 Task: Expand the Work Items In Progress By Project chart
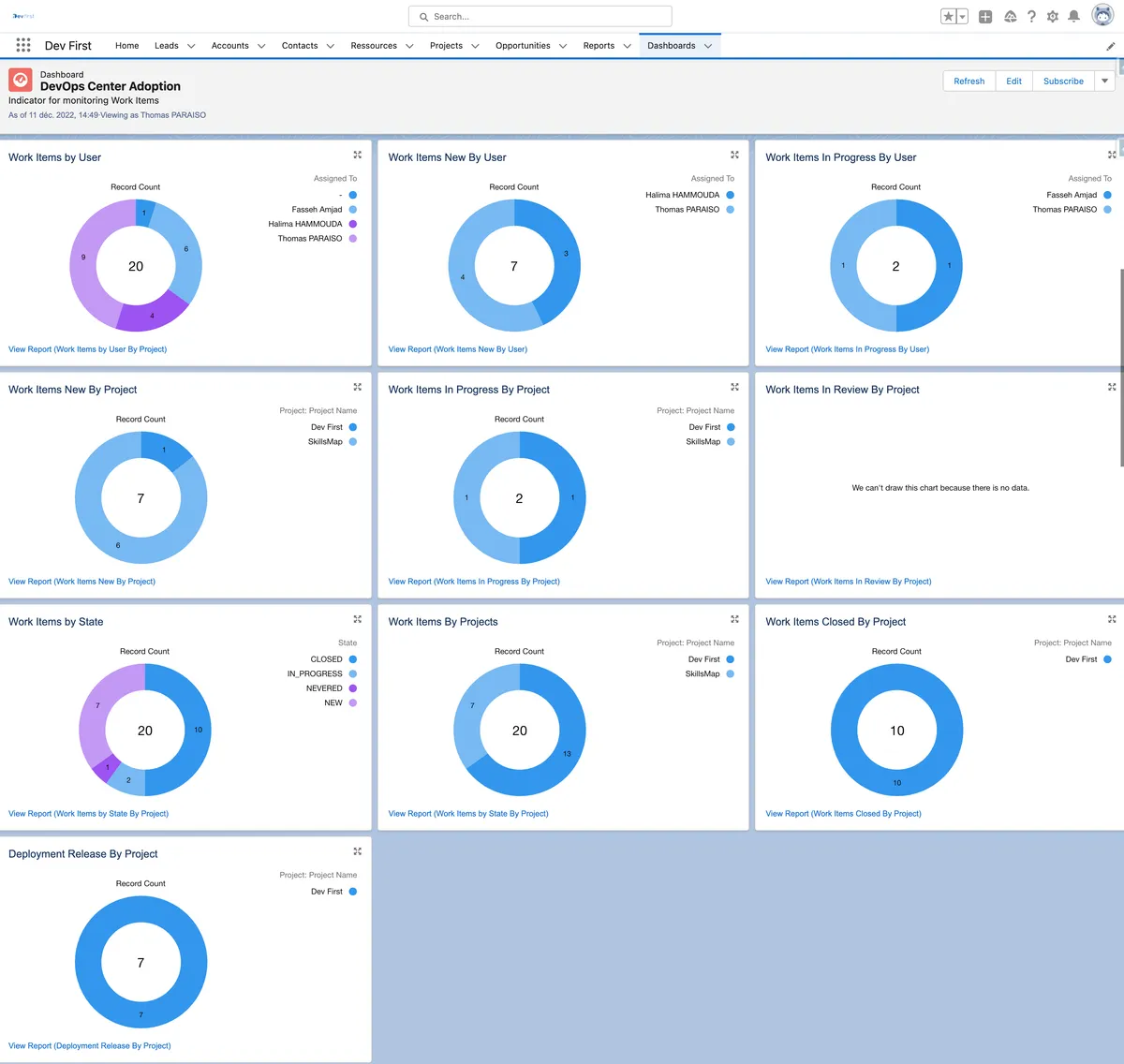(734, 387)
